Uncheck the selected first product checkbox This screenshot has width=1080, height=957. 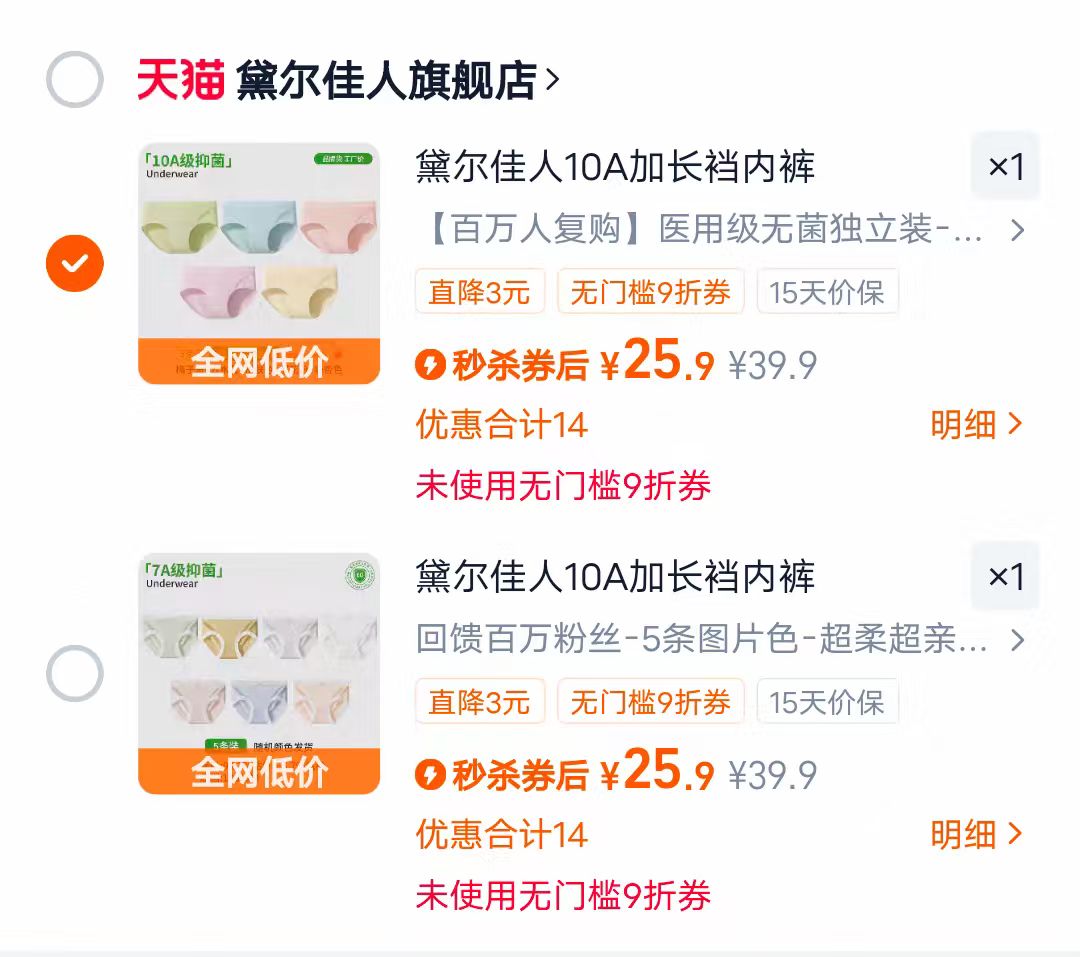coord(73,263)
